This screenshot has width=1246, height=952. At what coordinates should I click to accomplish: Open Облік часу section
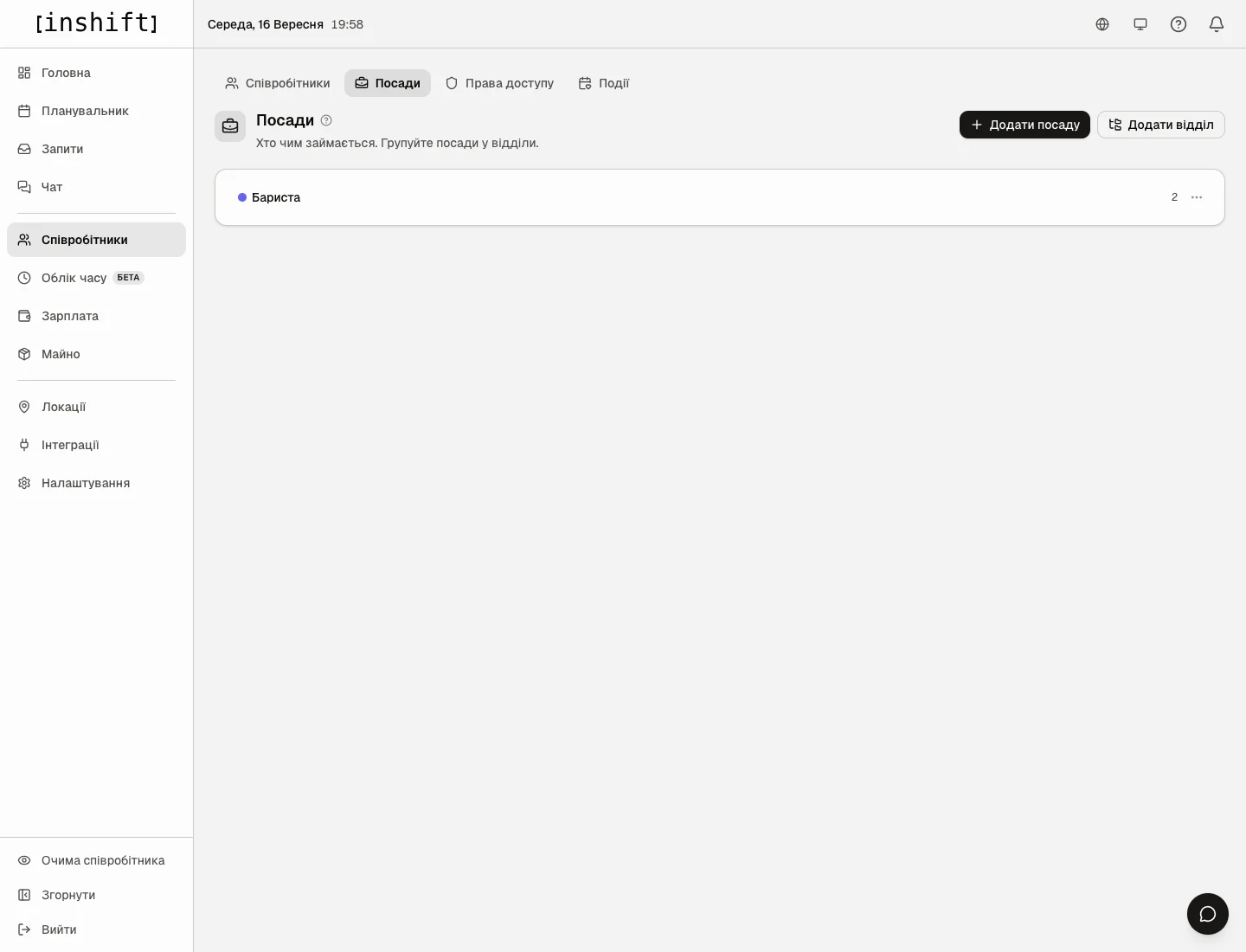pos(96,278)
